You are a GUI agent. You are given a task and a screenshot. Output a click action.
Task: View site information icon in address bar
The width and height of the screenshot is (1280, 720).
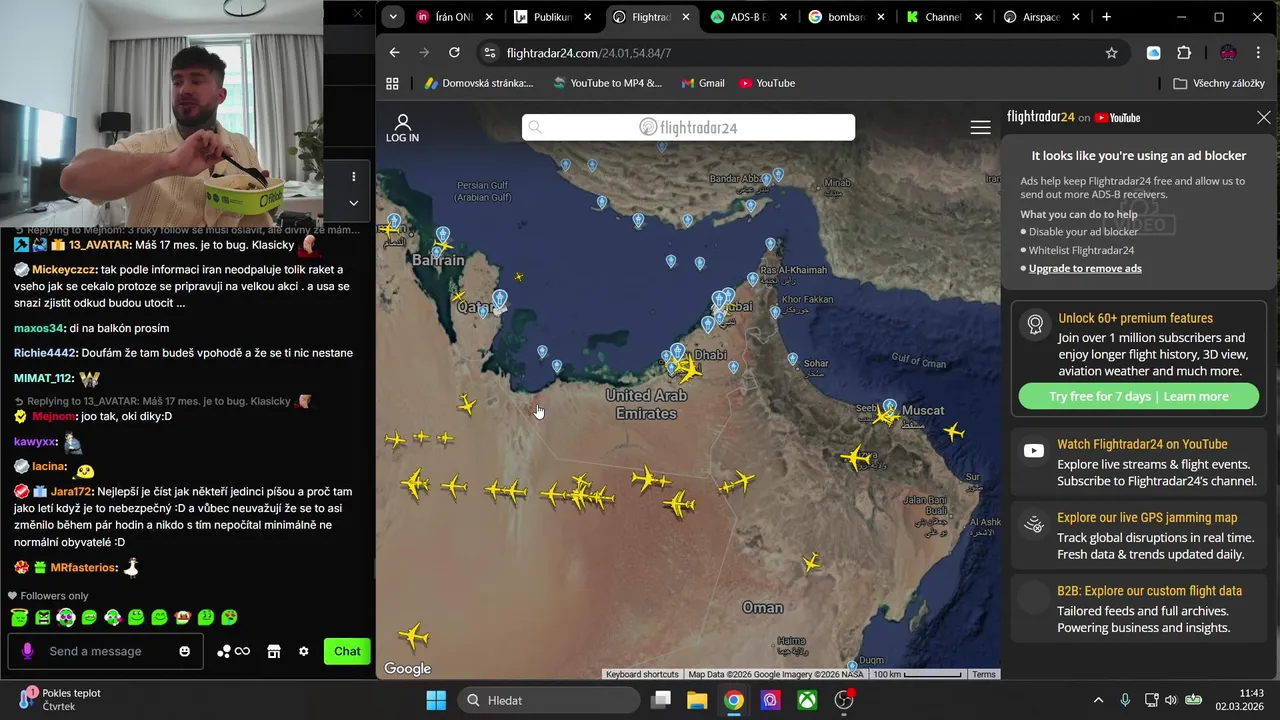pyautogui.click(x=488, y=53)
